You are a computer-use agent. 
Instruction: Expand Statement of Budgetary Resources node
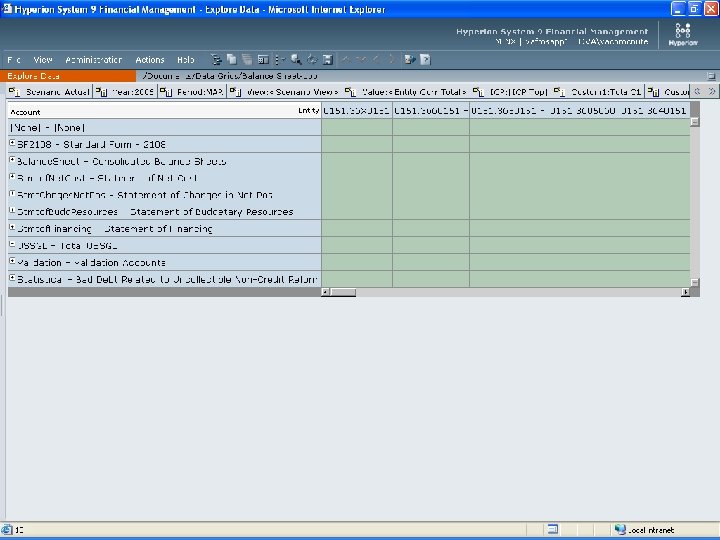13,210
